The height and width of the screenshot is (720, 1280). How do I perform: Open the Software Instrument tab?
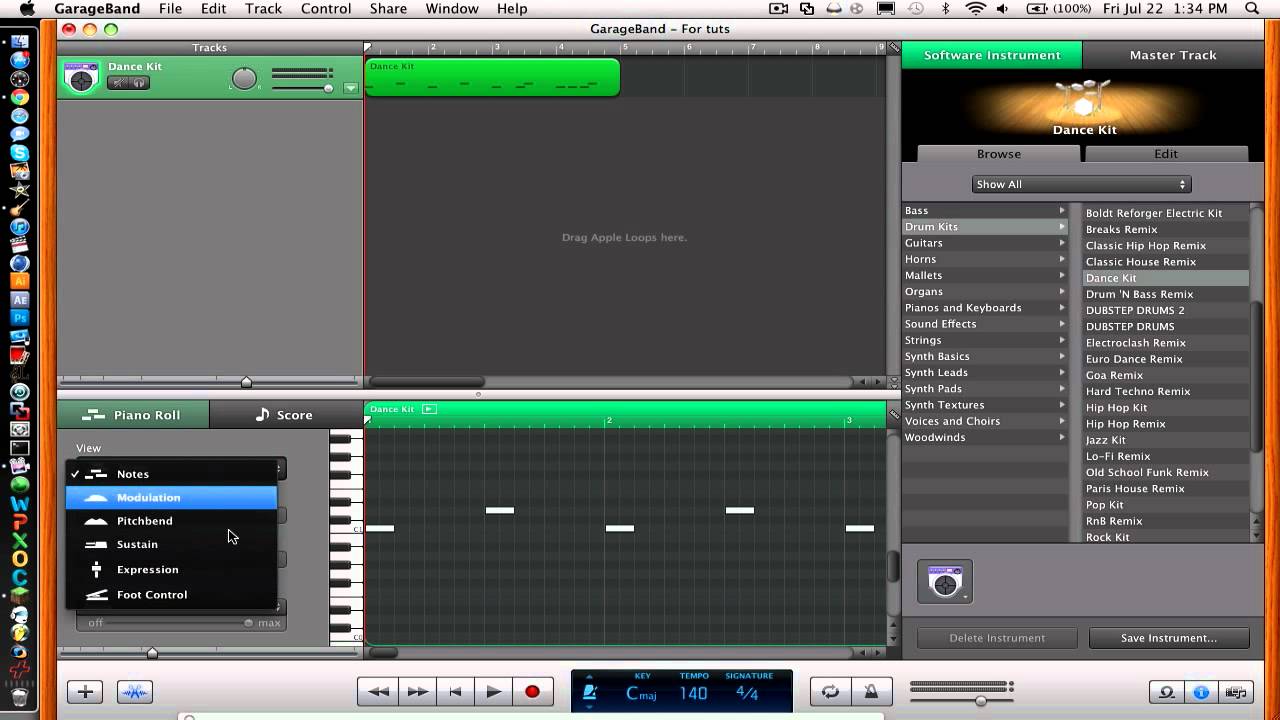click(x=992, y=55)
